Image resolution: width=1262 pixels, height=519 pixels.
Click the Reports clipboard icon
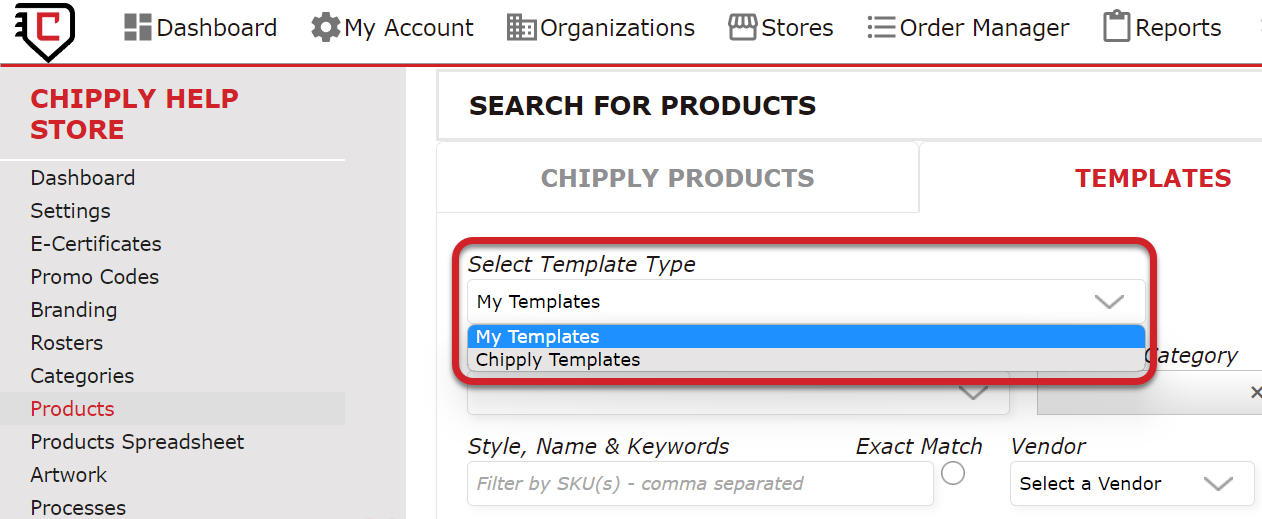click(1117, 27)
